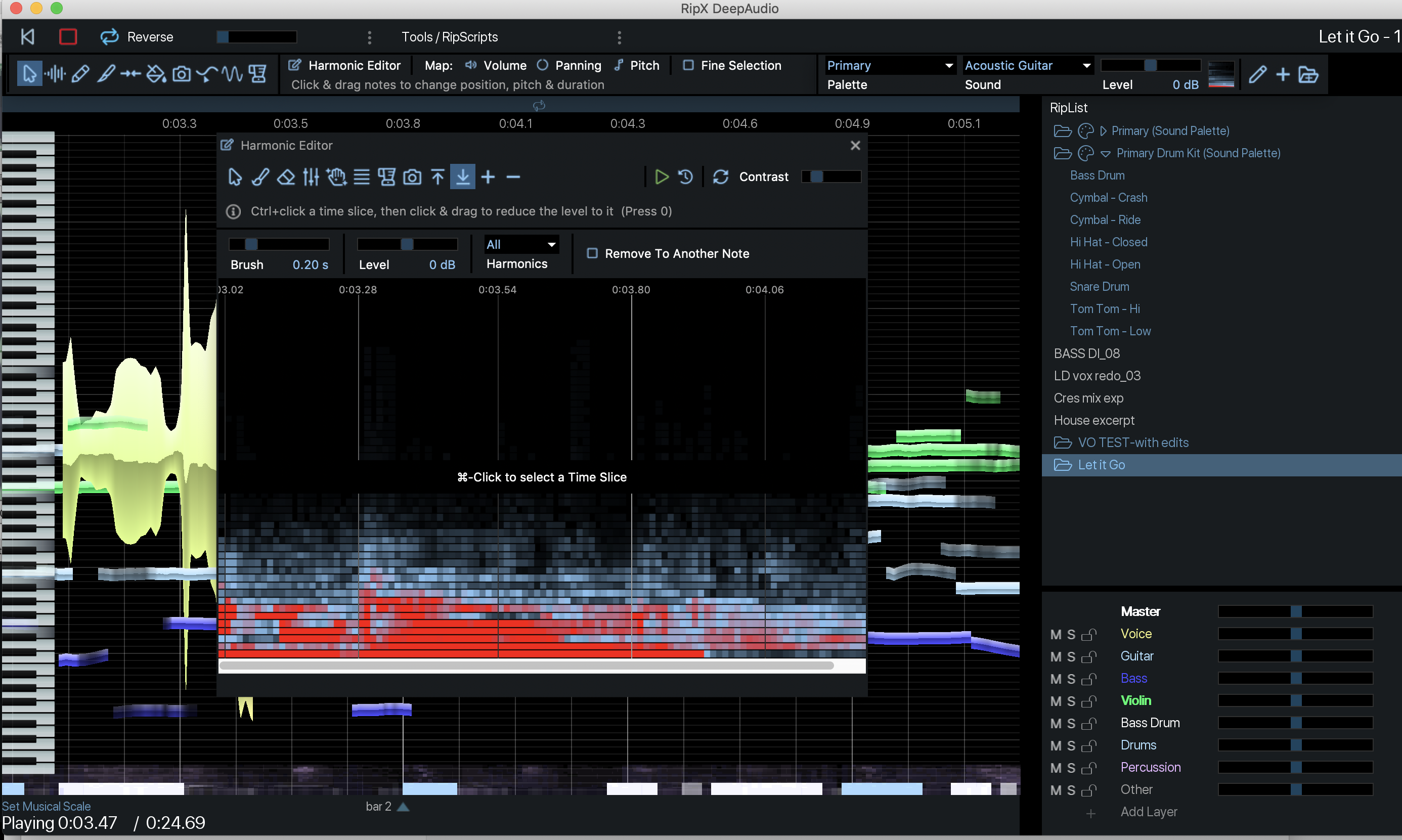Click the plus icon in Harmonic Editor toolbar

(488, 177)
